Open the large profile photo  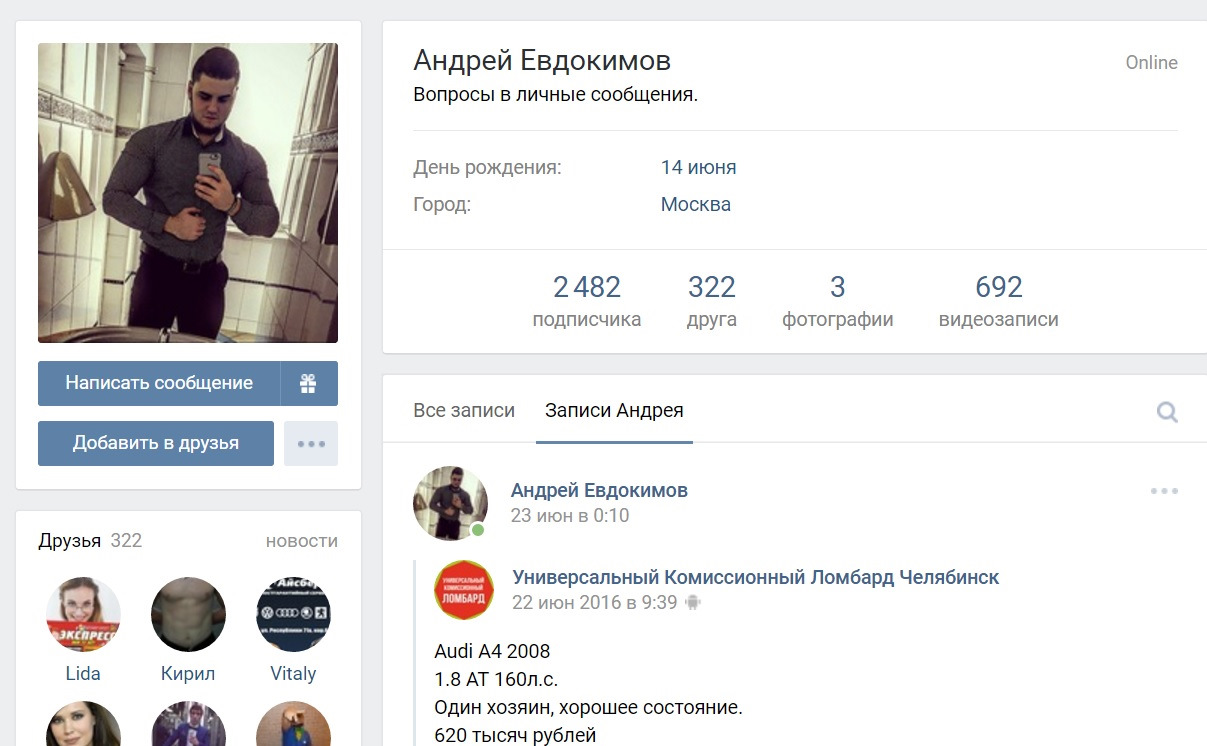pyautogui.click(x=188, y=193)
